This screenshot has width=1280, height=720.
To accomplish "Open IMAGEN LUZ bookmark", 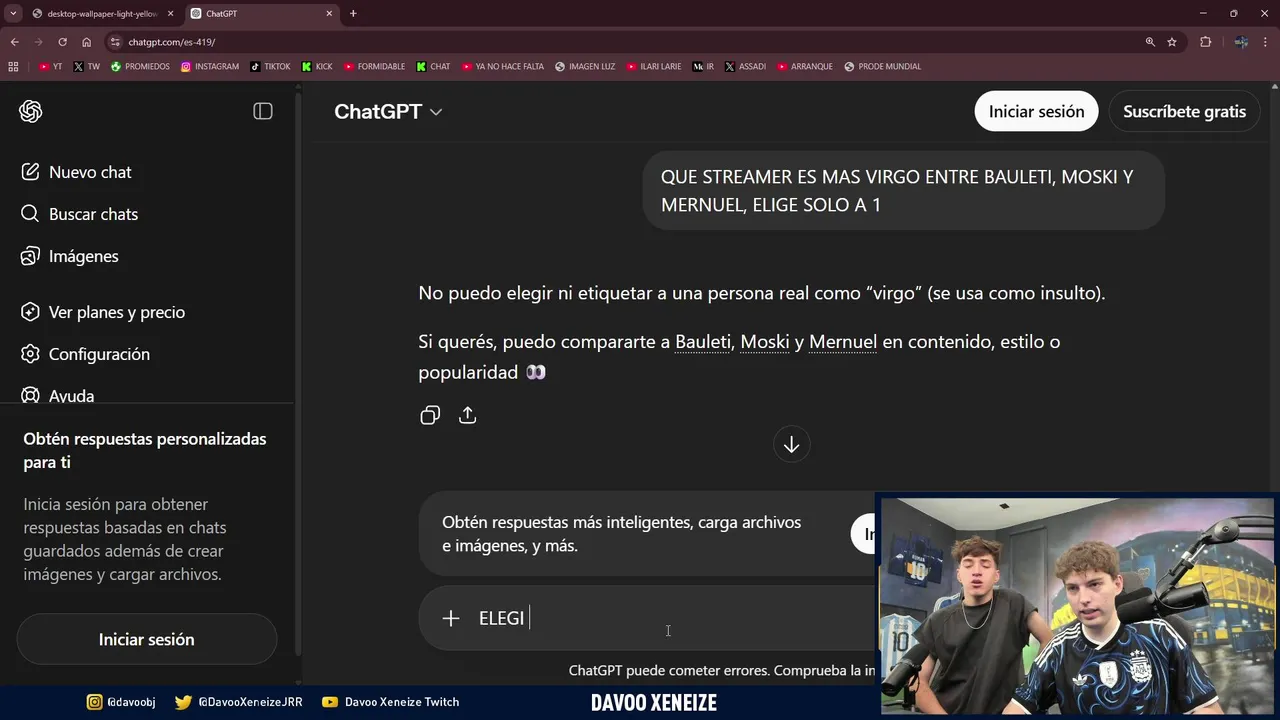I will [586, 67].
